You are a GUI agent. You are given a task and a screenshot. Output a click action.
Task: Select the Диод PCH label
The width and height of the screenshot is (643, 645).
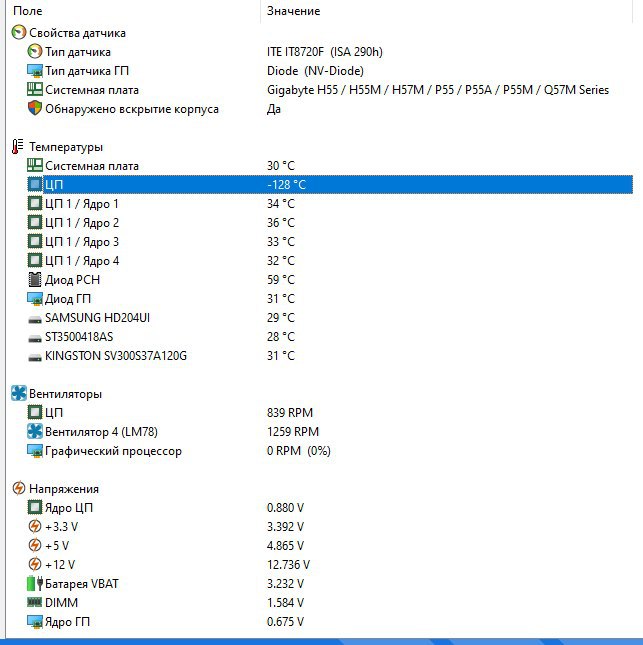72,280
